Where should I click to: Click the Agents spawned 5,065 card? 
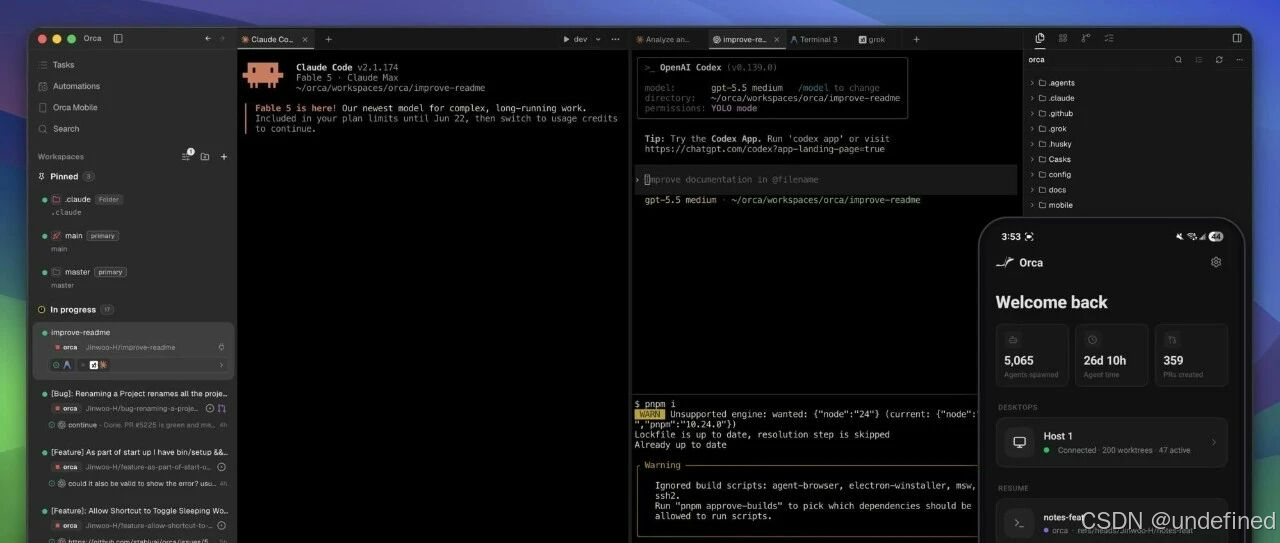[x=1032, y=355]
